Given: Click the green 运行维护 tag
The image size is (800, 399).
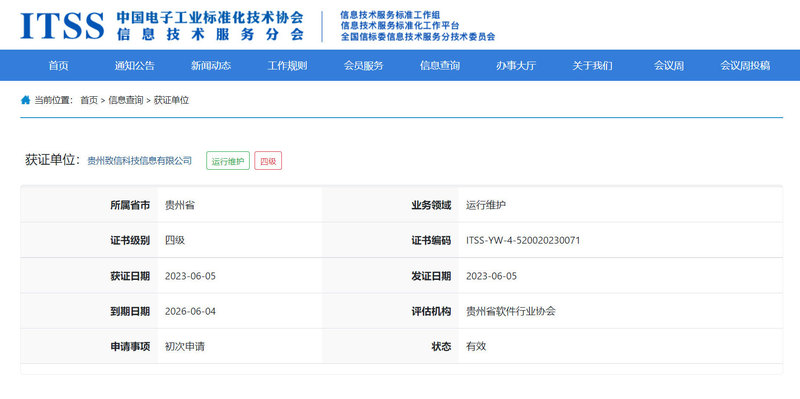Looking at the screenshot, I should [x=228, y=161].
